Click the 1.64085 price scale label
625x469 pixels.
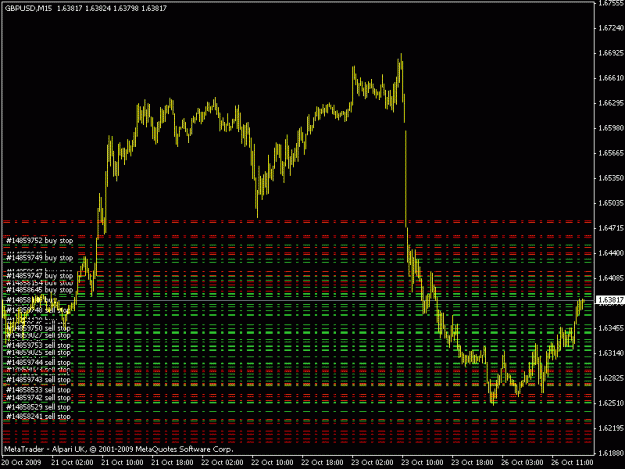pyautogui.click(x=610, y=278)
